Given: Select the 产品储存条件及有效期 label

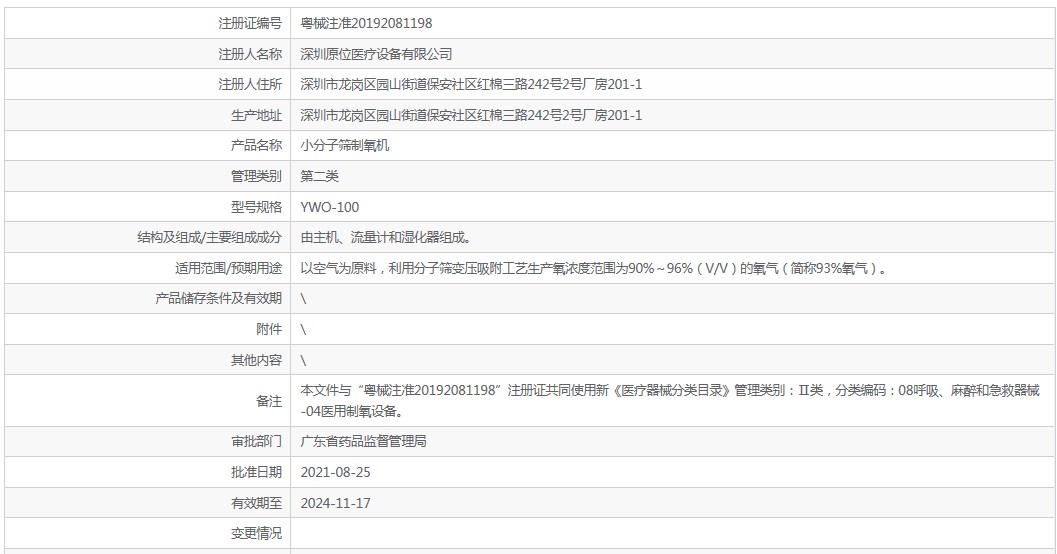Looking at the screenshot, I should coord(218,299).
